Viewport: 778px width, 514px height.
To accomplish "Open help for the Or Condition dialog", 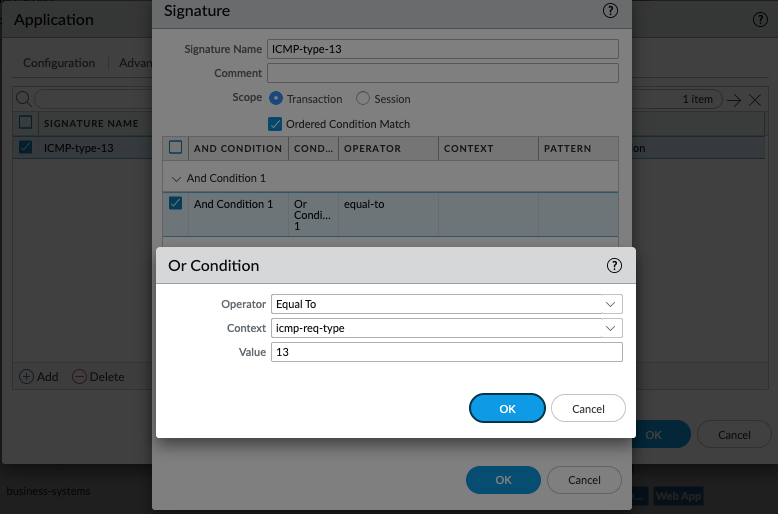I will [614, 266].
